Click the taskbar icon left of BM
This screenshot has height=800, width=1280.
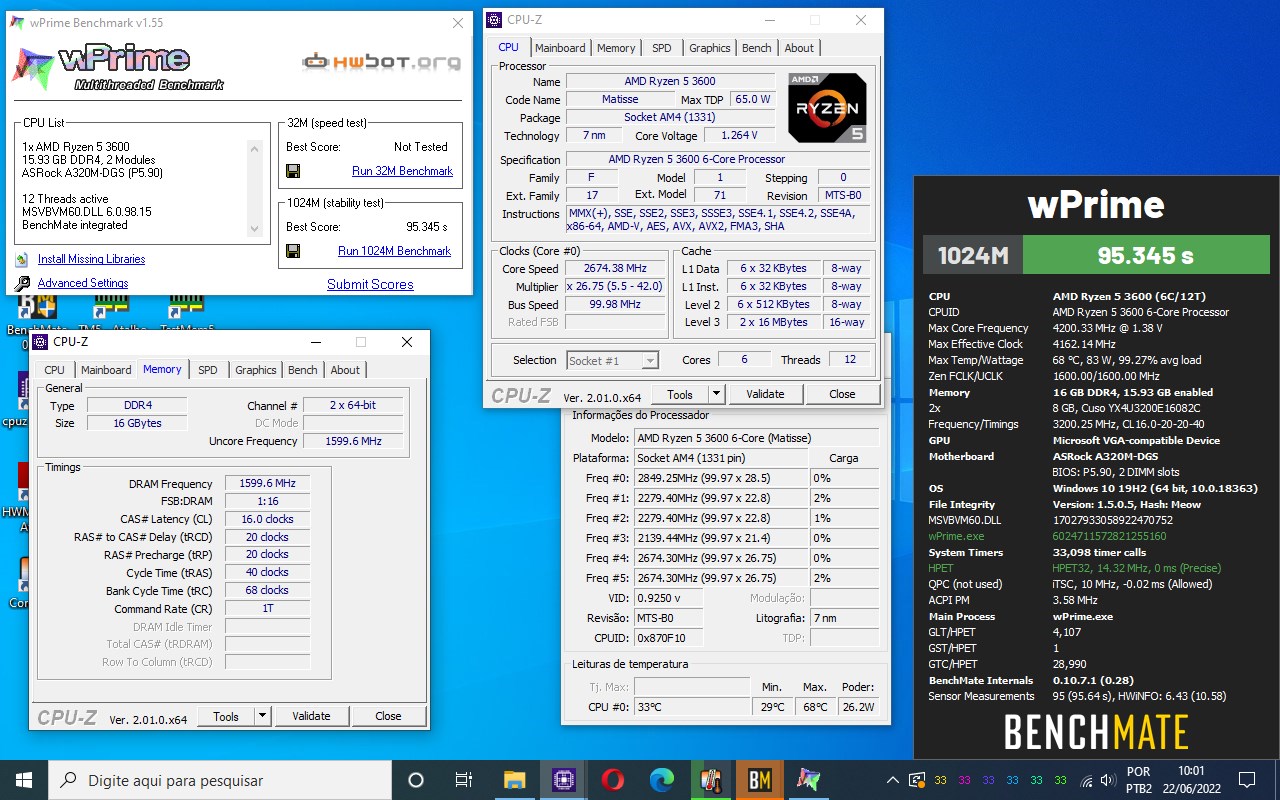pos(711,780)
